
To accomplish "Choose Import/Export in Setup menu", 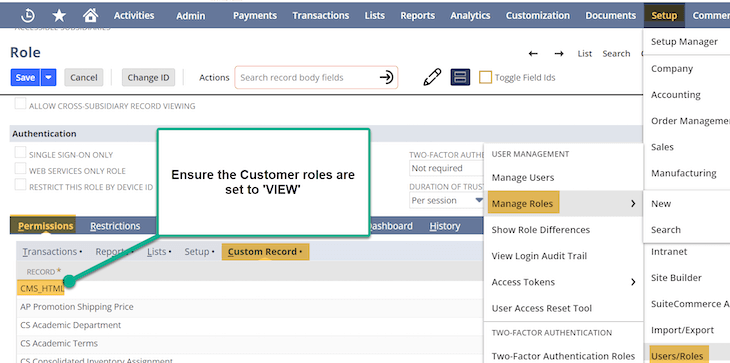I will pos(682,330).
